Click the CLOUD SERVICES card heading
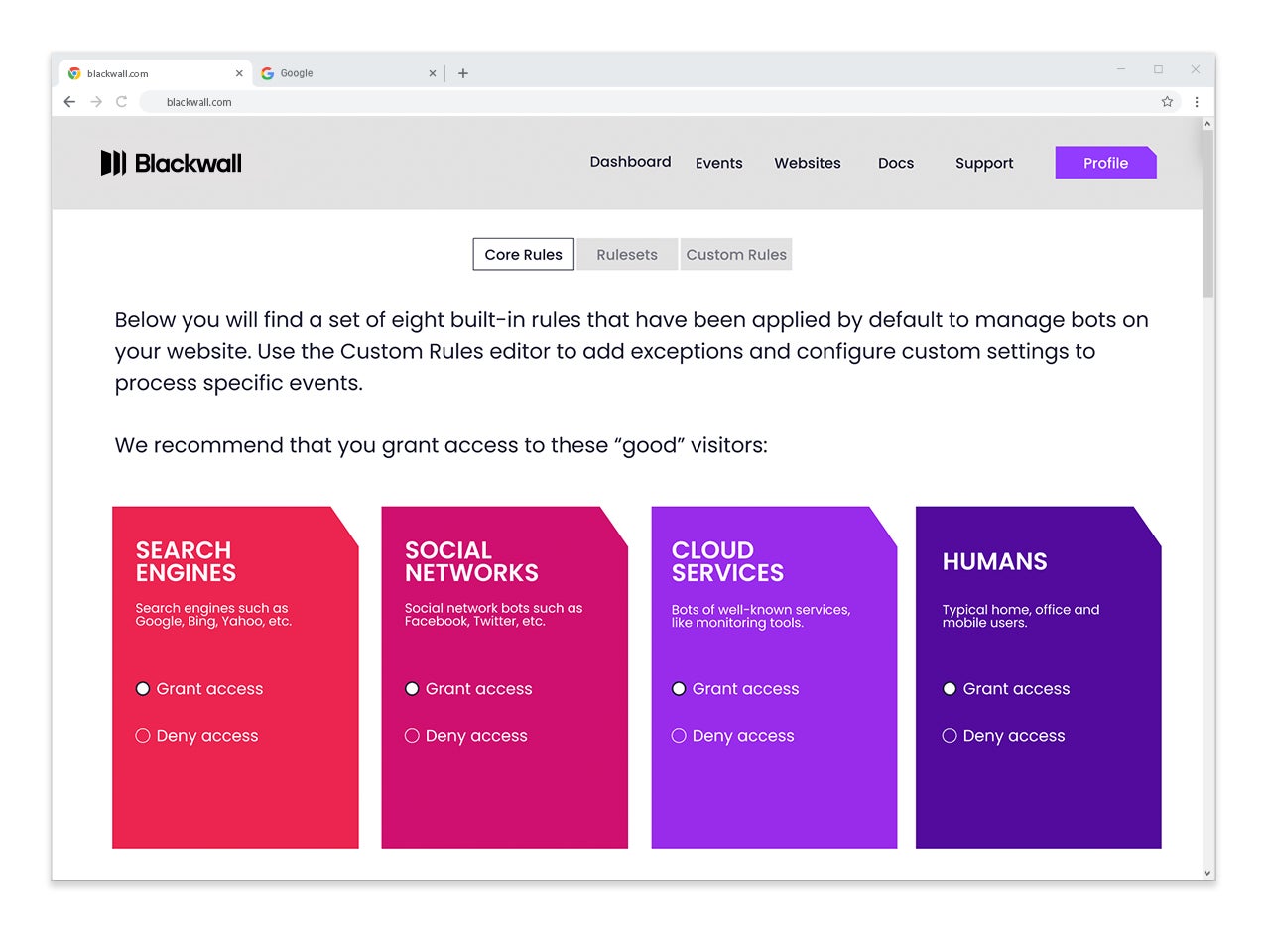The image size is (1270, 952). point(727,561)
